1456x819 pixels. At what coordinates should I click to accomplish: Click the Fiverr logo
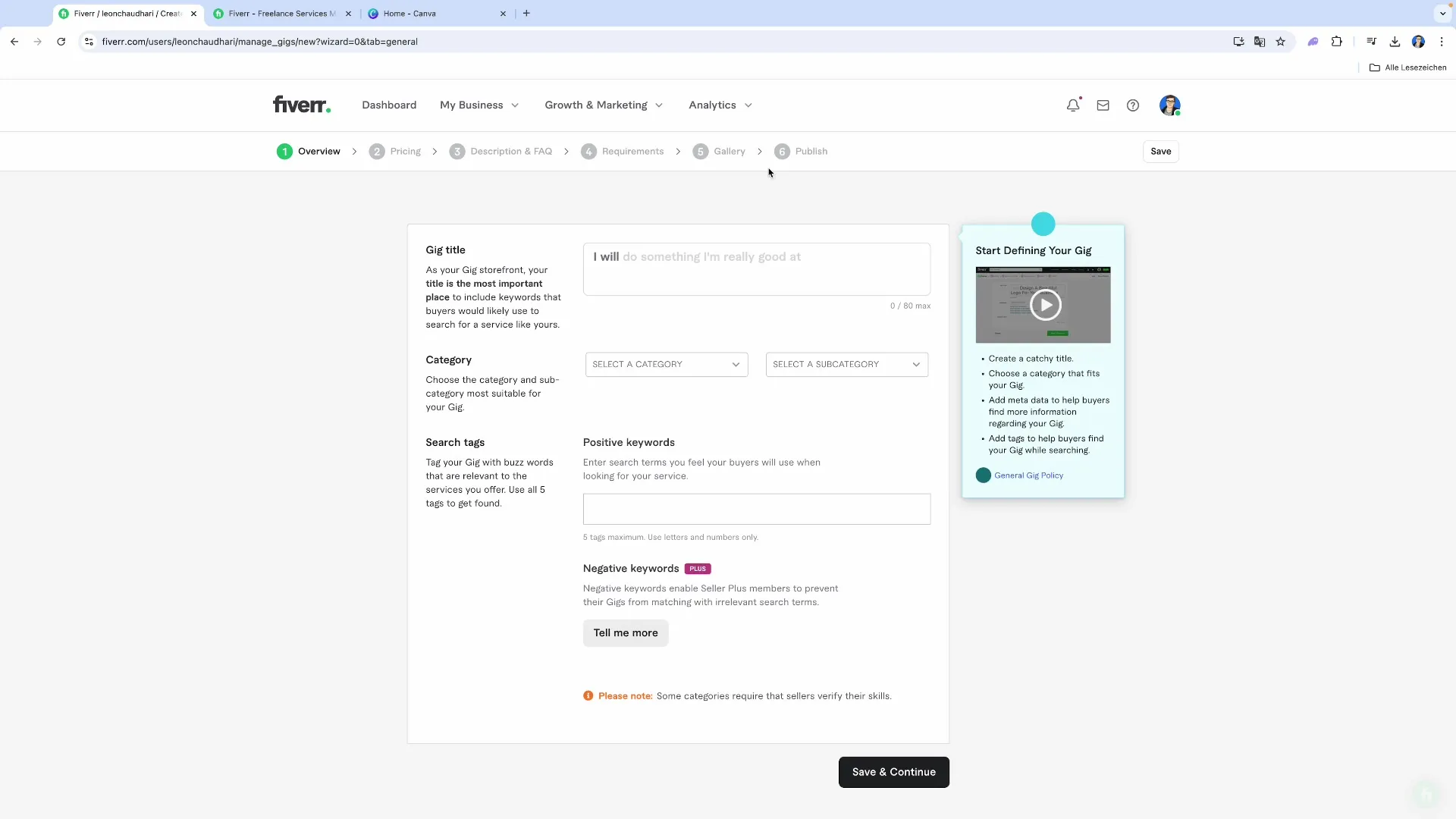tap(301, 105)
